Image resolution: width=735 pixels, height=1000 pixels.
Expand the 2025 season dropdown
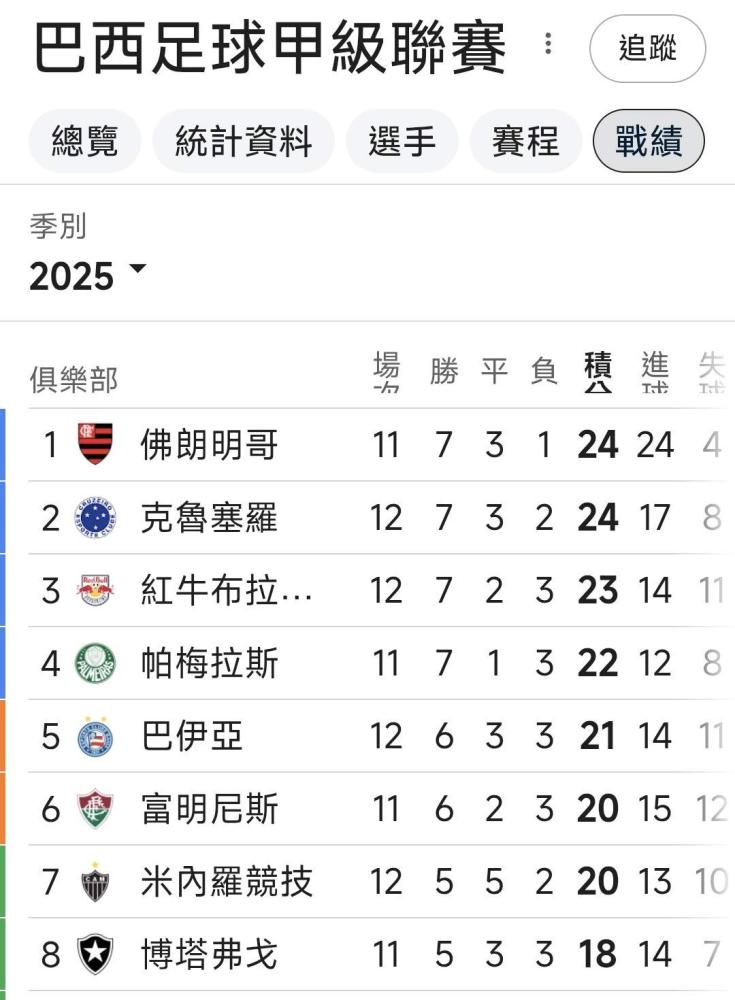tap(88, 275)
